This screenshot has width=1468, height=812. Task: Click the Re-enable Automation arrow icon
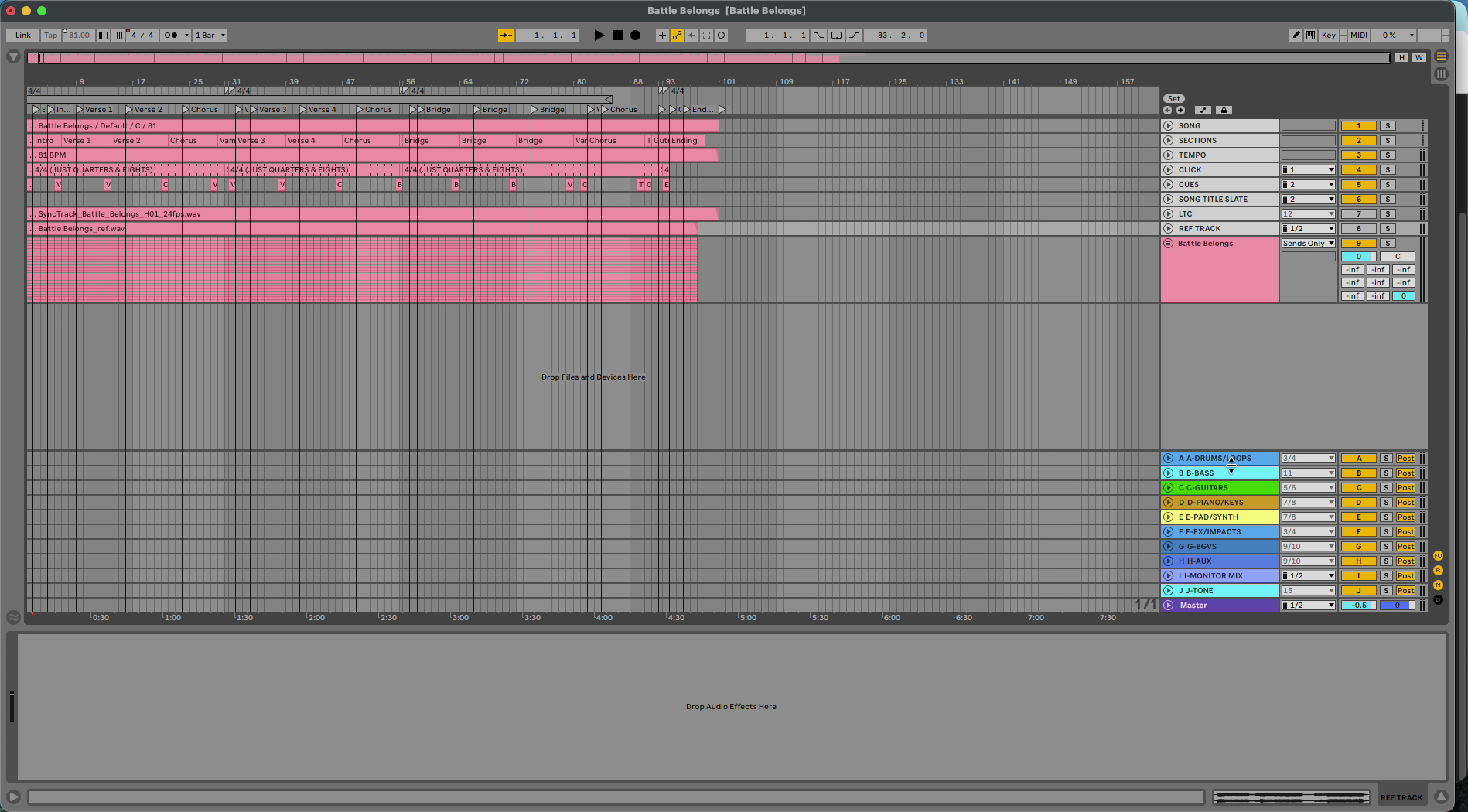[x=691, y=35]
